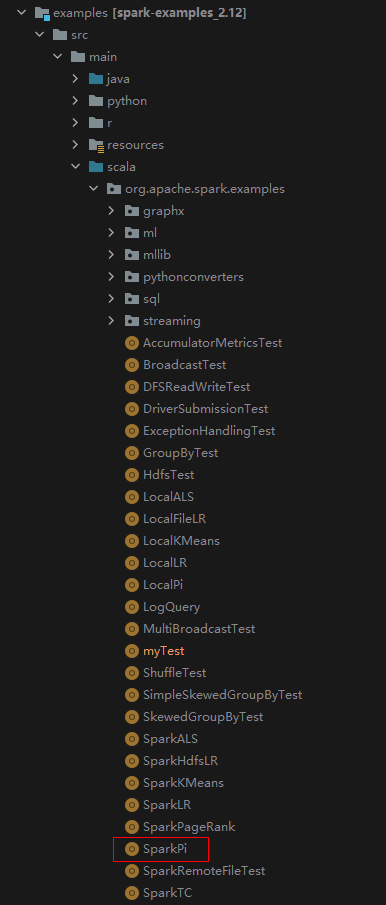Click the org.apache.spark.examples package icon

pos(114,189)
